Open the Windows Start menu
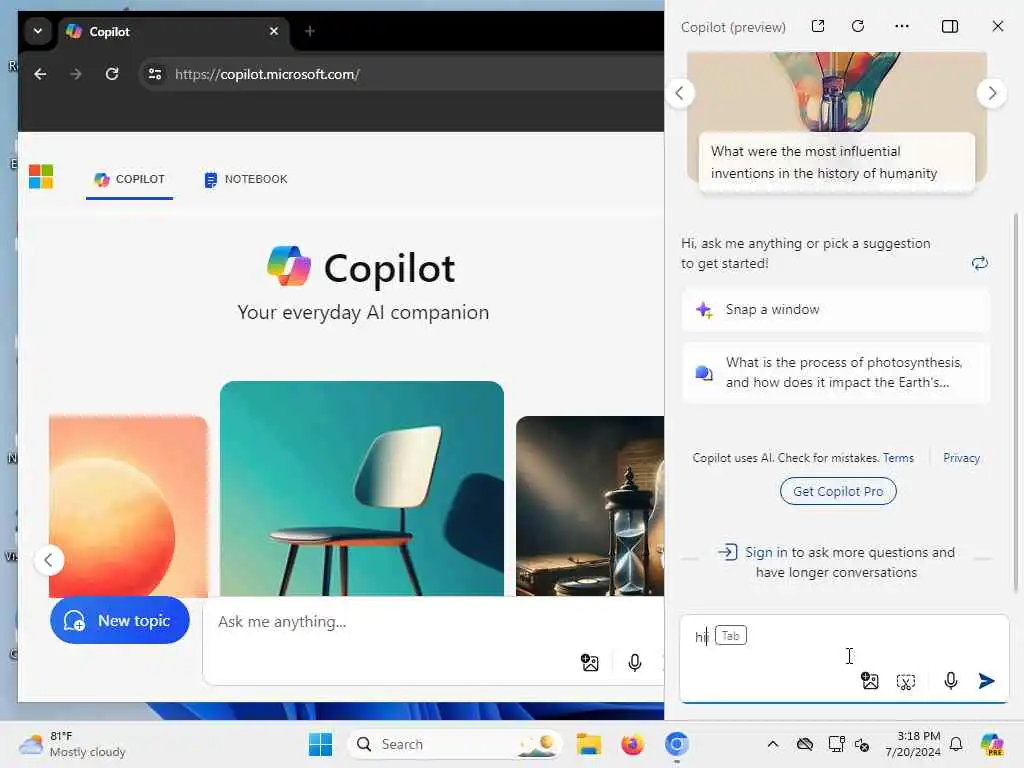Viewport: 1024px width, 768px height. point(320,744)
